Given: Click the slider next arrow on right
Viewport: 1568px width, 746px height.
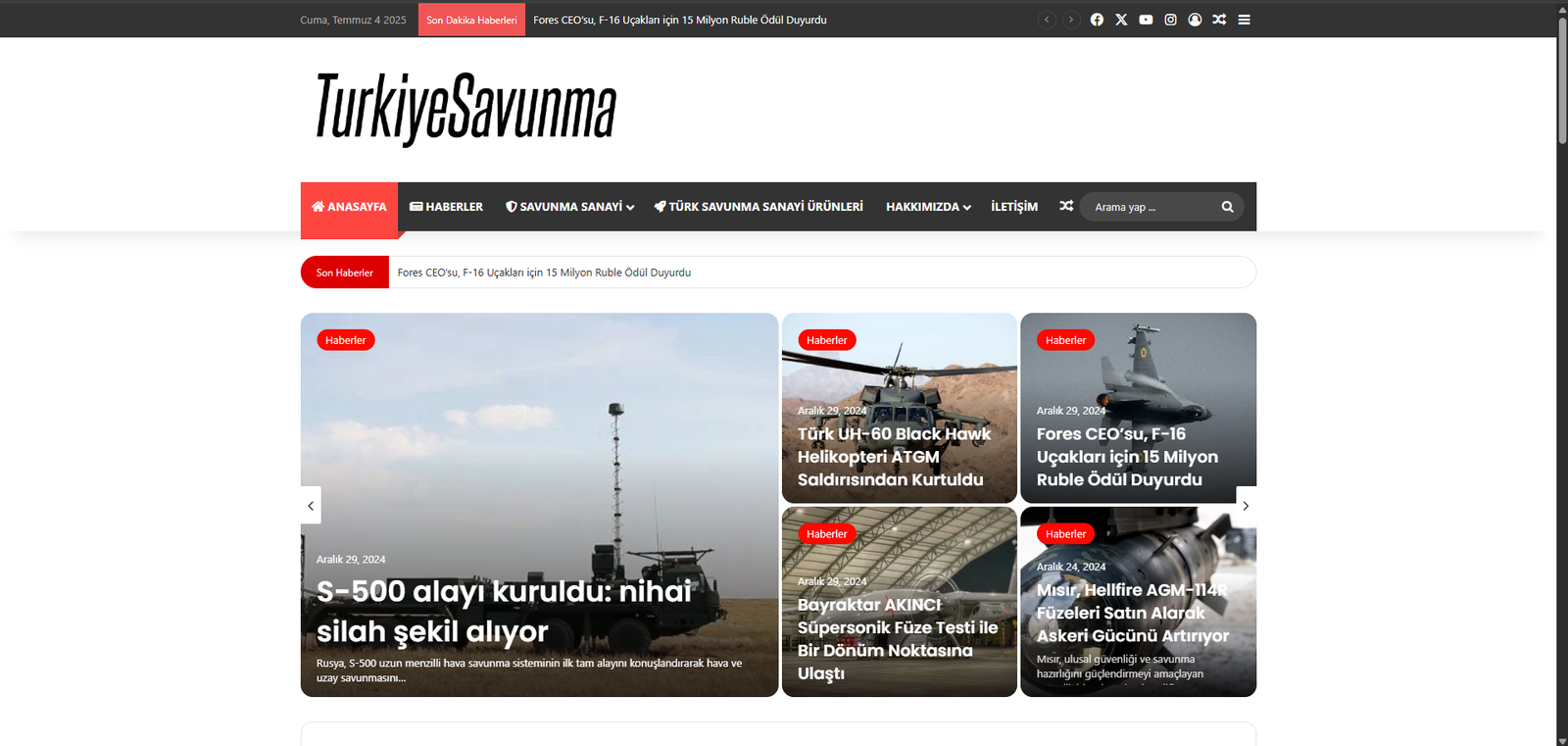Looking at the screenshot, I should click(x=1246, y=506).
